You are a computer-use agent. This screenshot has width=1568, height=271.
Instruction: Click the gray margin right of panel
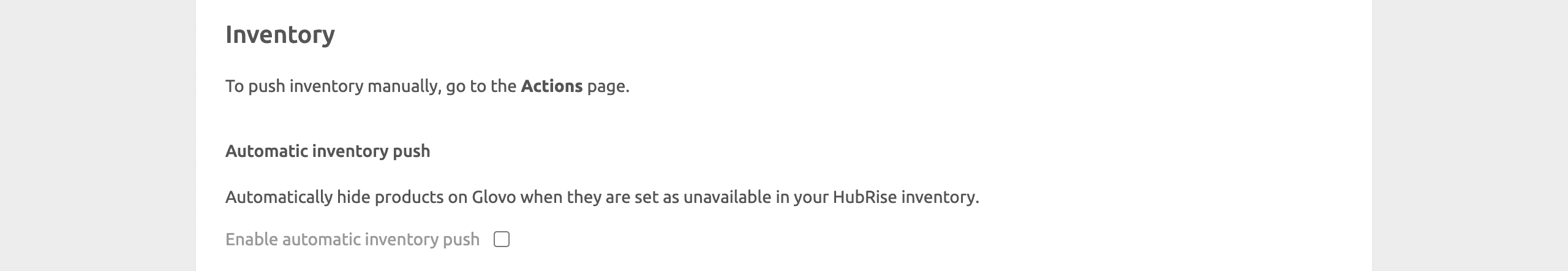coord(1470,135)
